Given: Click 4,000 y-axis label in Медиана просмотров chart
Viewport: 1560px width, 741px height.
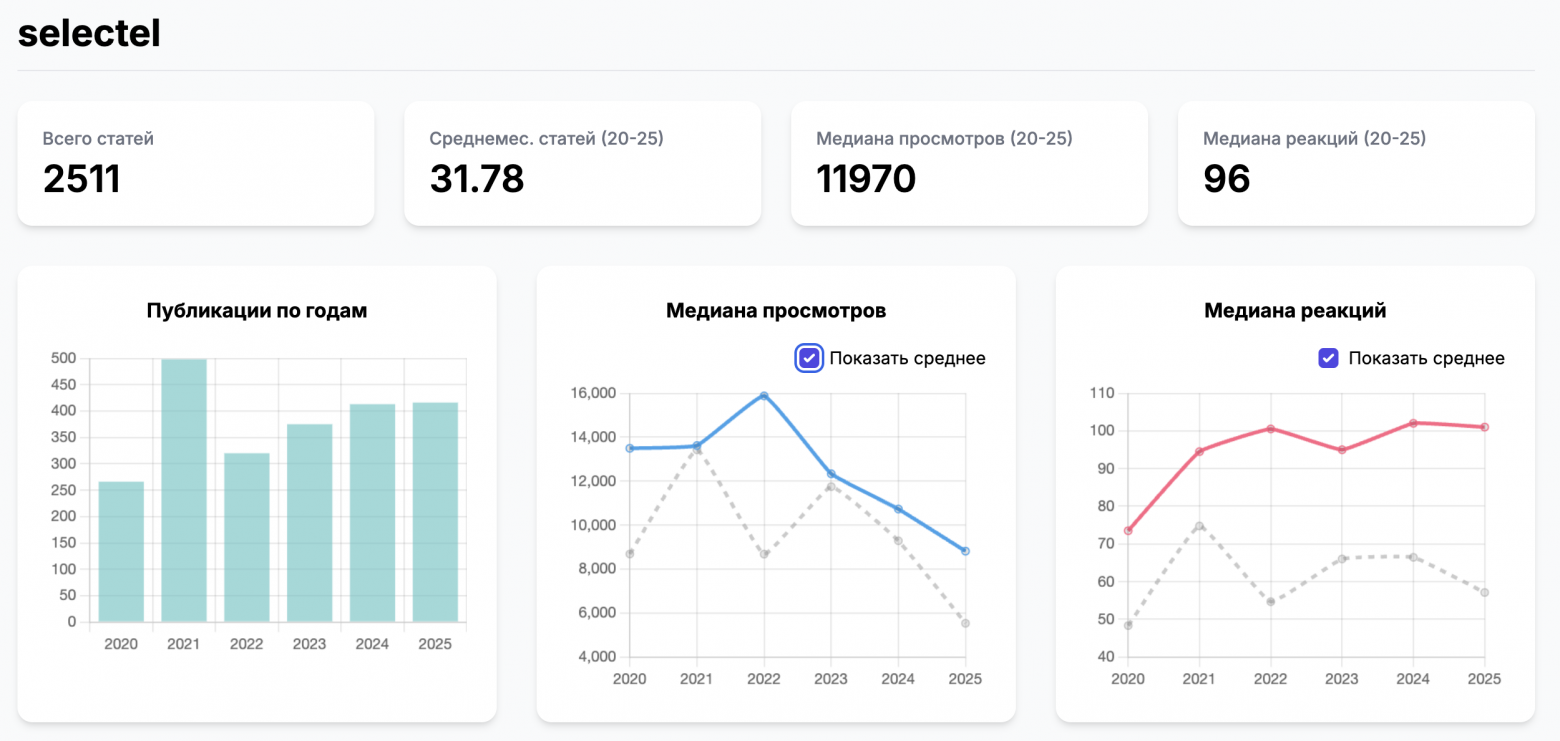Looking at the screenshot, I should [x=595, y=657].
